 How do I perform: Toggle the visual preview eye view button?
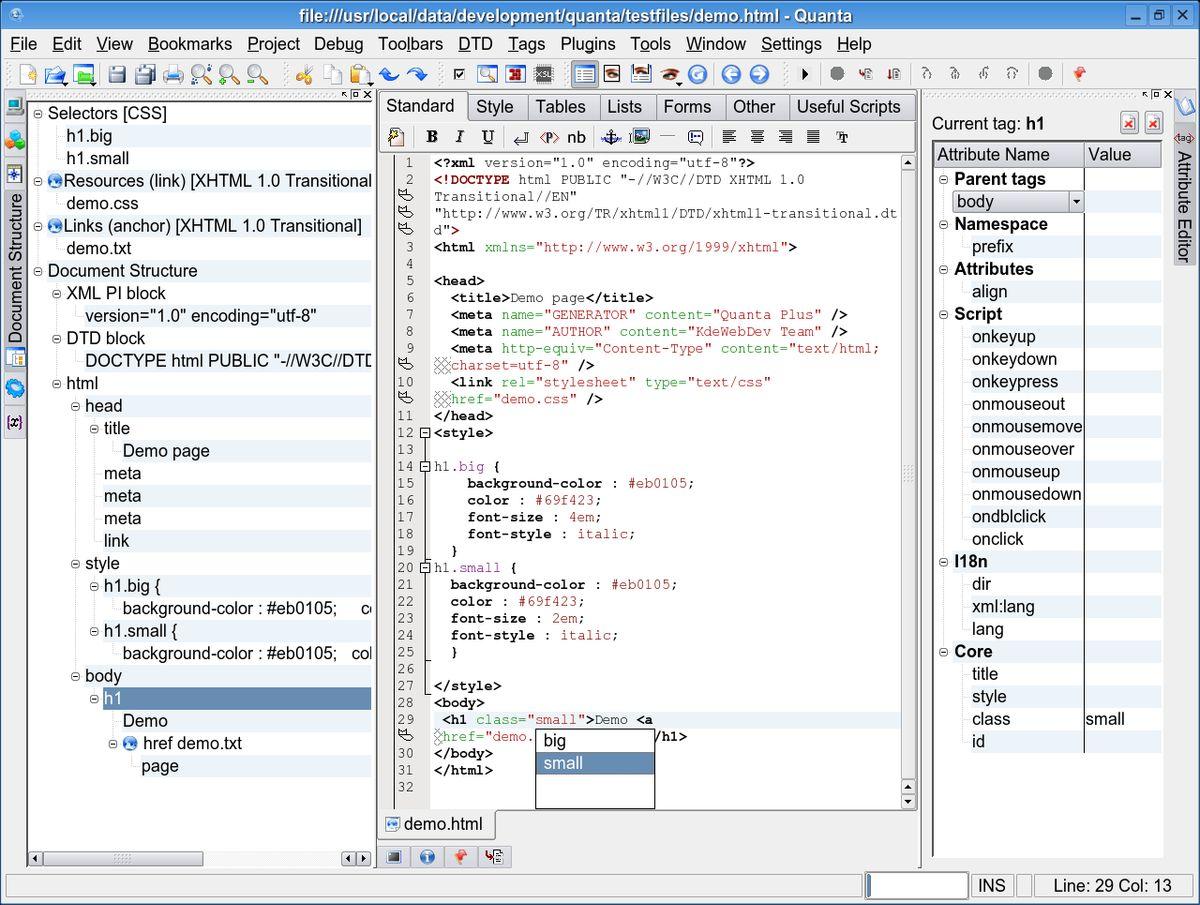click(612, 74)
